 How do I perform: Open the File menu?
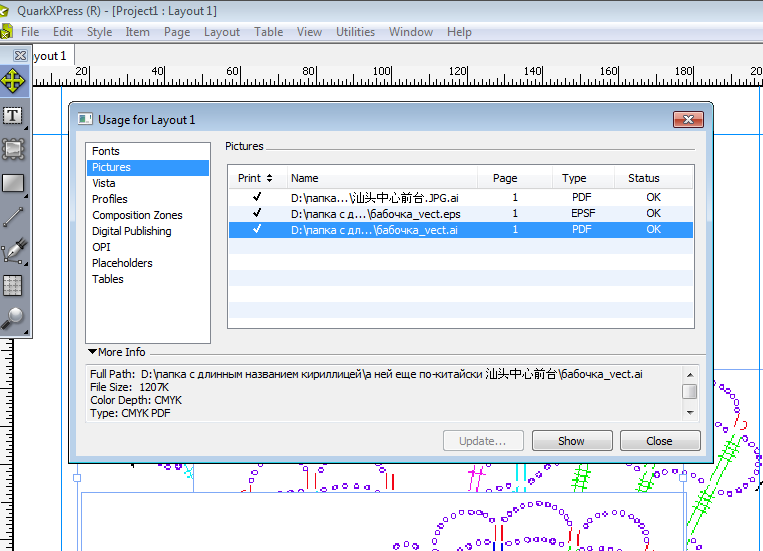[x=30, y=32]
